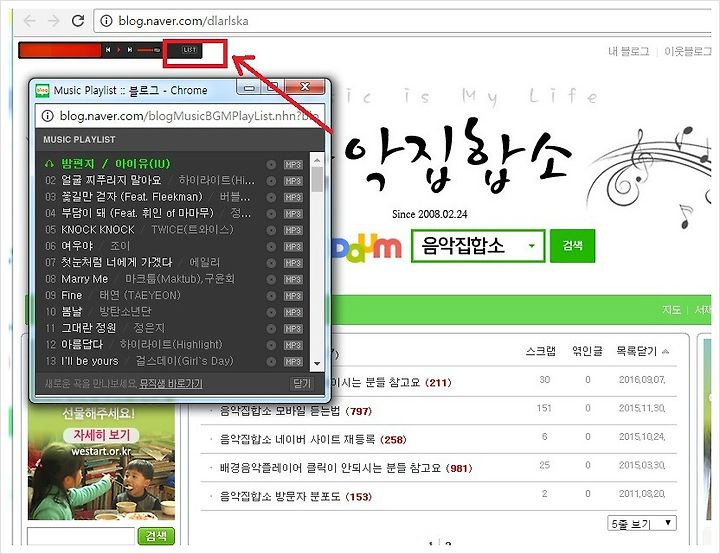Click sidebar 검색 button under the banner
Image resolution: width=720 pixels, height=554 pixels.
(x=156, y=536)
